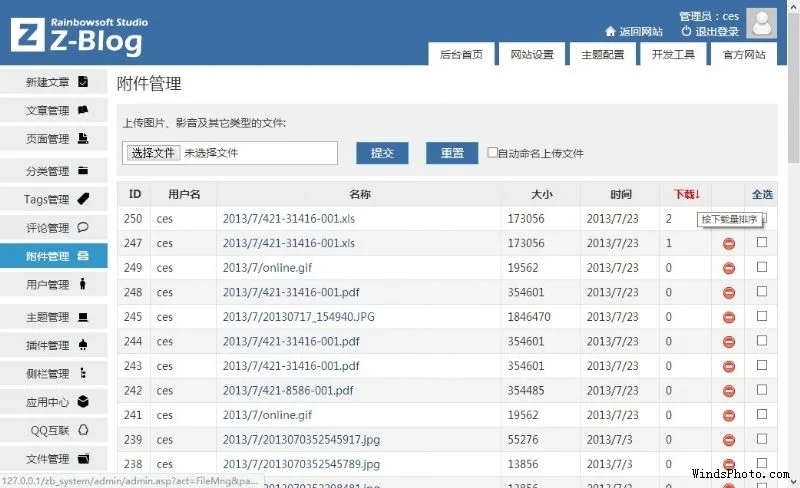Viewport: 800px width, 488px height.
Task: Click the ID cell 250
Action: point(133,218)
